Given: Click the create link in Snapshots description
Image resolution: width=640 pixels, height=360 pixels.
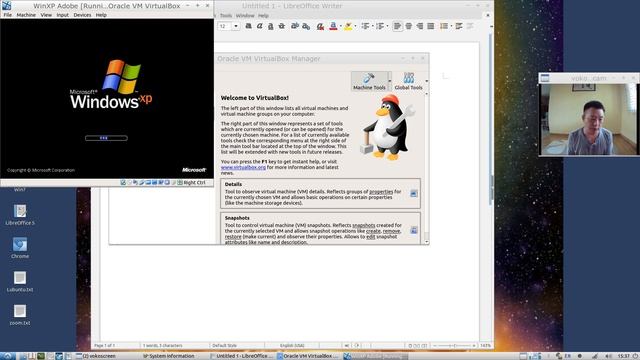Looking at the screenshot, I should [373, 231].
